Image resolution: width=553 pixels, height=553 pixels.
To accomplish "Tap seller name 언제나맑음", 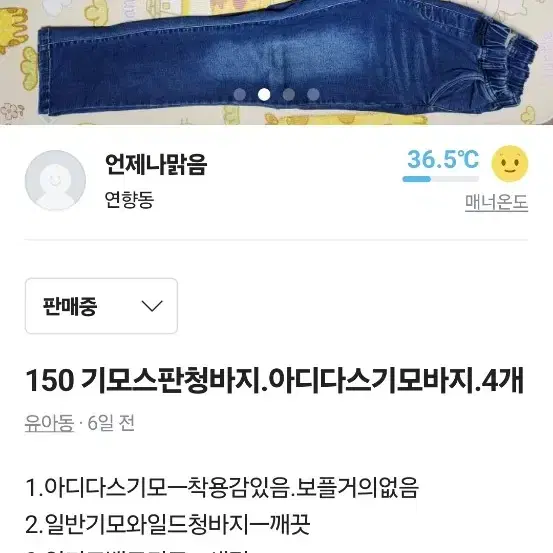I will tap(156, 164).
